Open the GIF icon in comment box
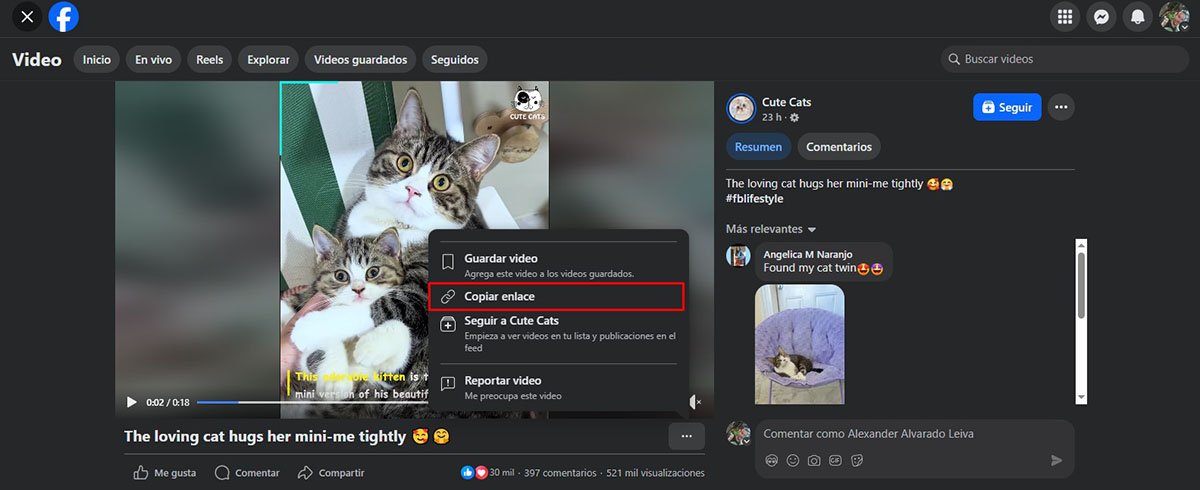The width and height of the screenshot is (1200, 490). 836,461
